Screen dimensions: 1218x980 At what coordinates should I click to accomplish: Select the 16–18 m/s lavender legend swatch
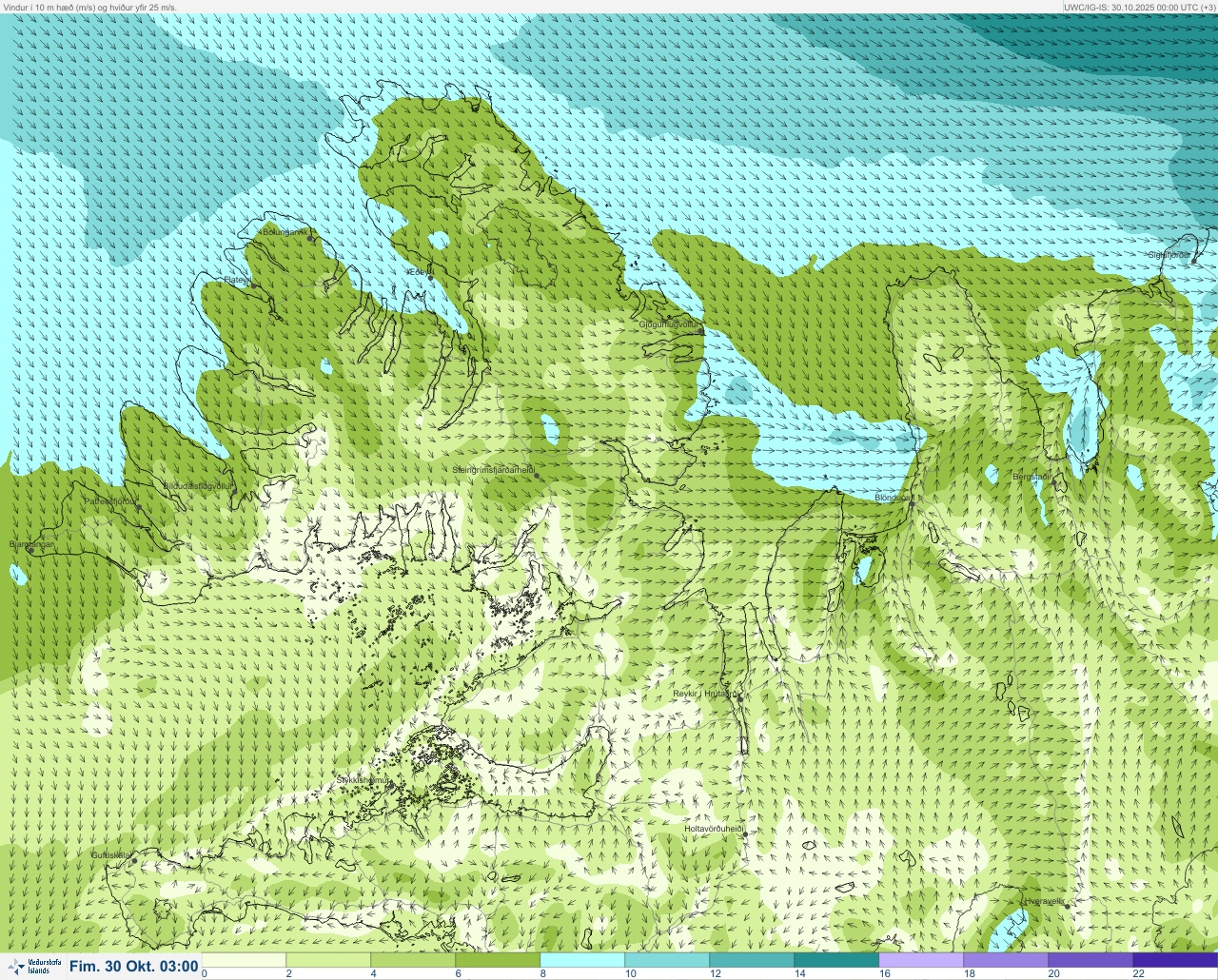(921, 960)
